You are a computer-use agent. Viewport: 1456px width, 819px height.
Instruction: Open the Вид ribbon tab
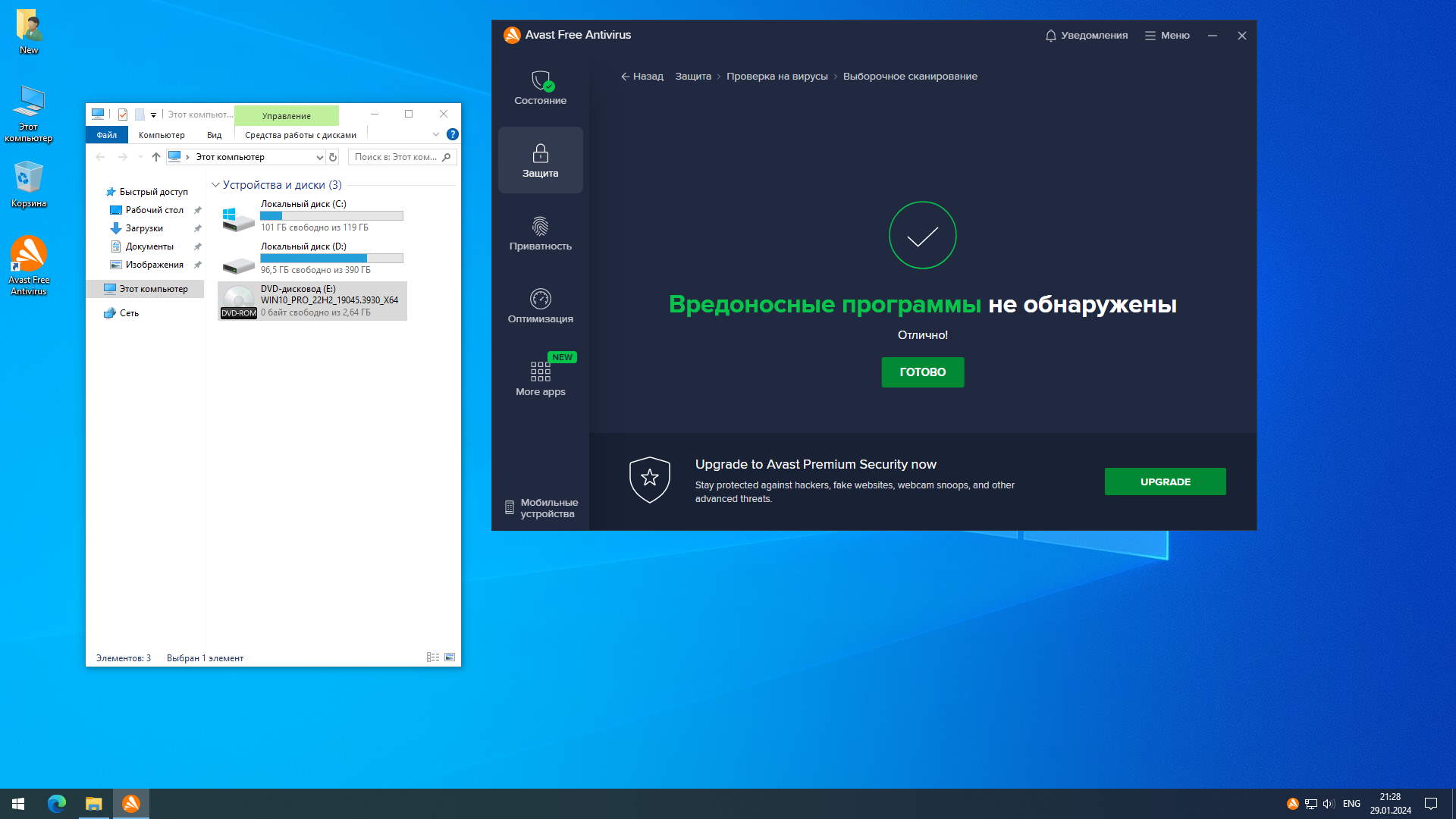(x=214, y=135)
